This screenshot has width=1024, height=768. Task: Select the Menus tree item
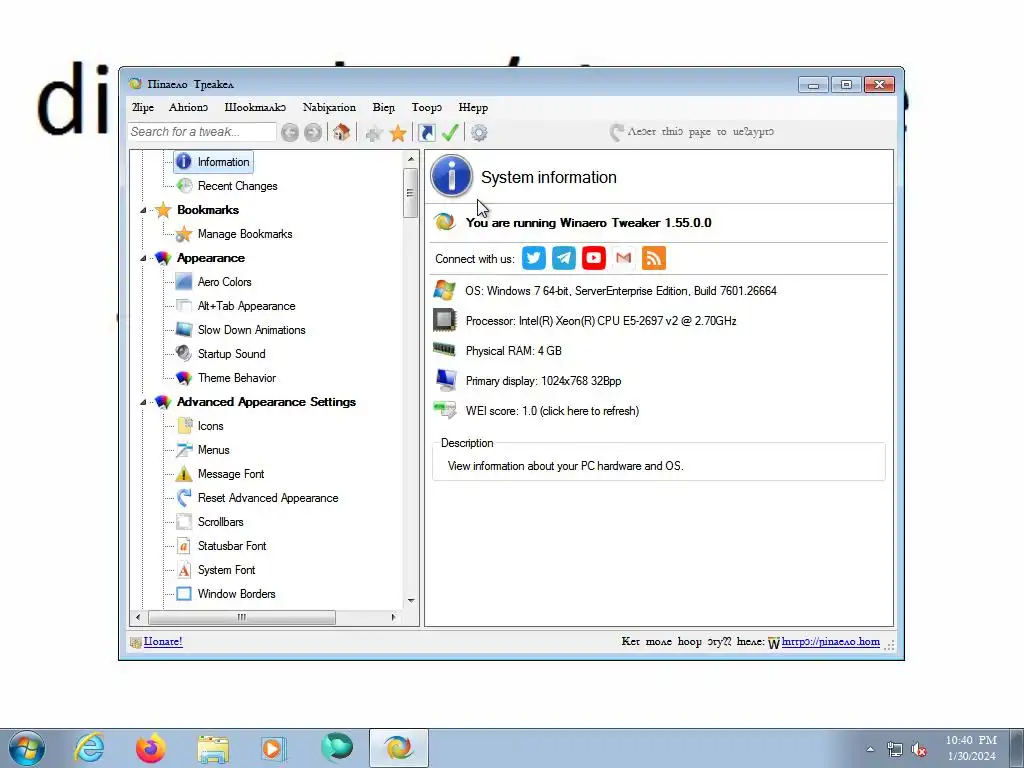tap(213, 450)
